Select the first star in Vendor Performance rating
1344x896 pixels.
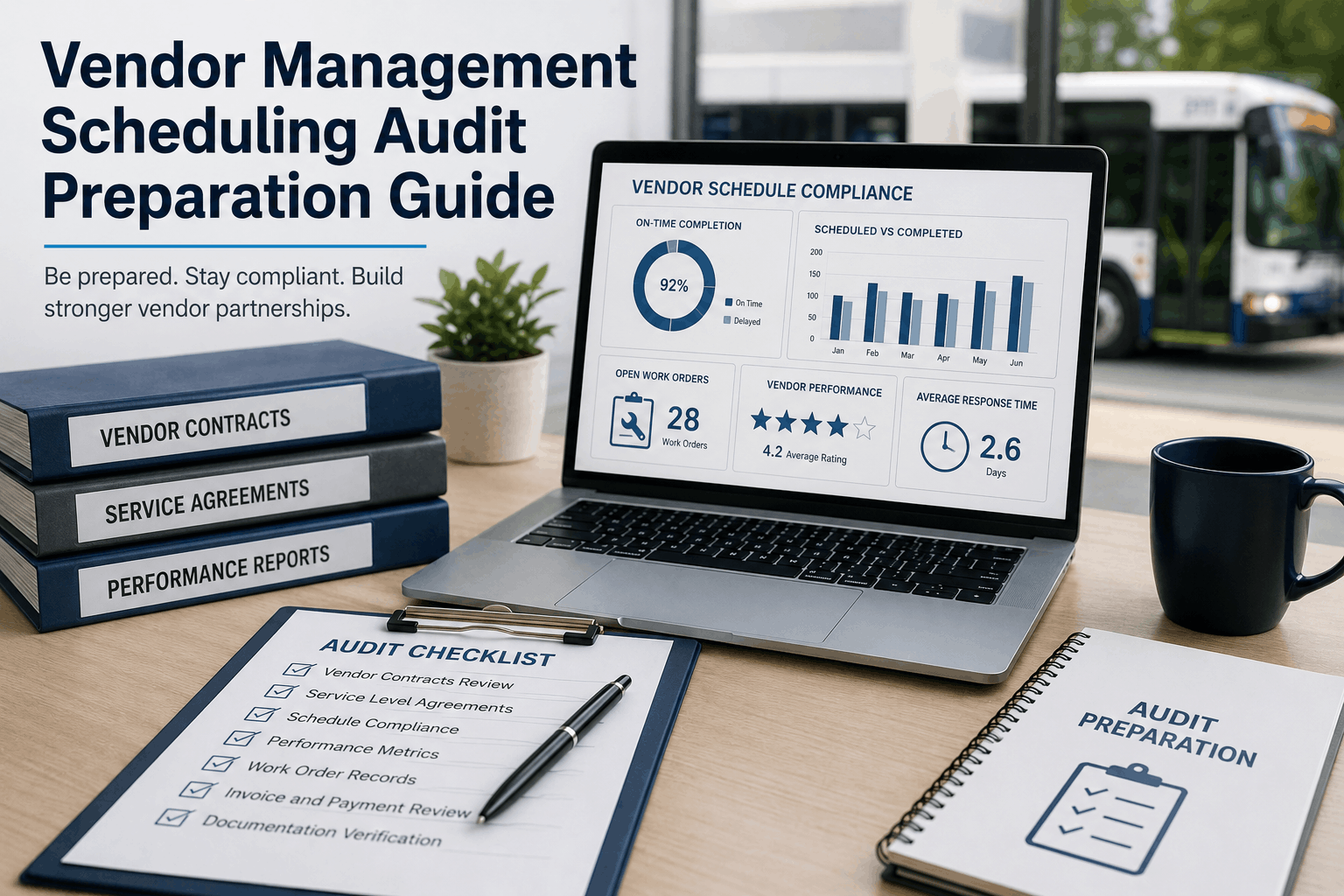click(x=761, y=422)
